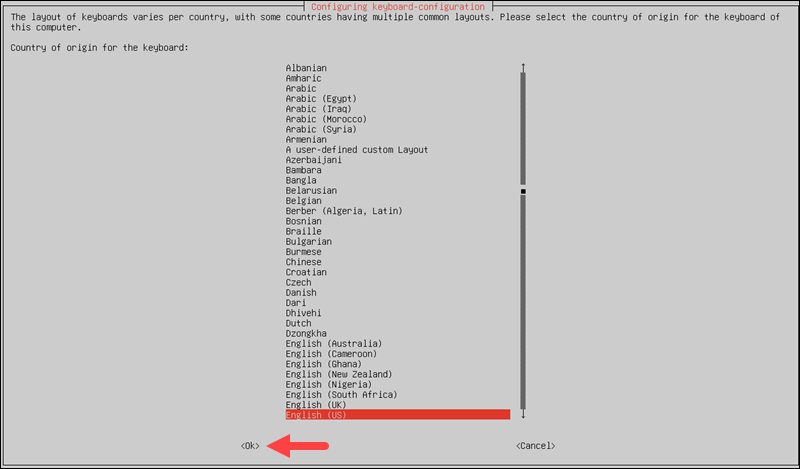Select Dari from the list
Screen dimensions: 800x469
tap(296, 303)
